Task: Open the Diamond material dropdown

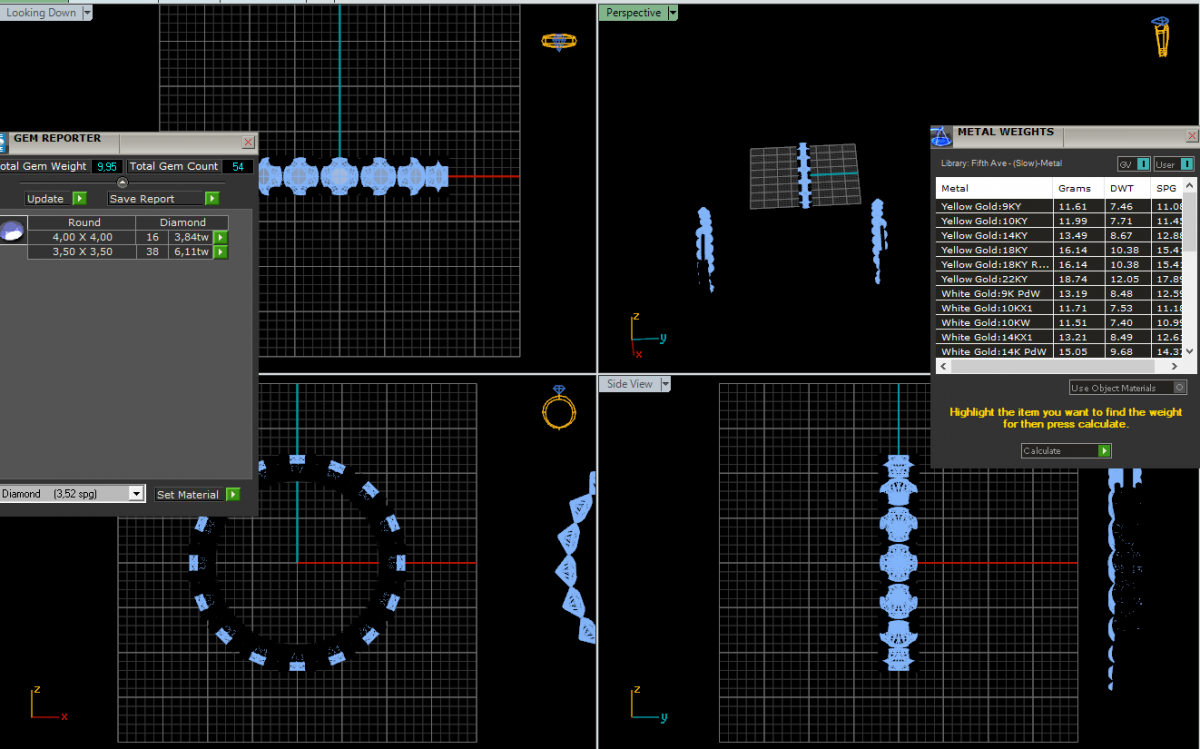Action: click(x=136, y=494)
